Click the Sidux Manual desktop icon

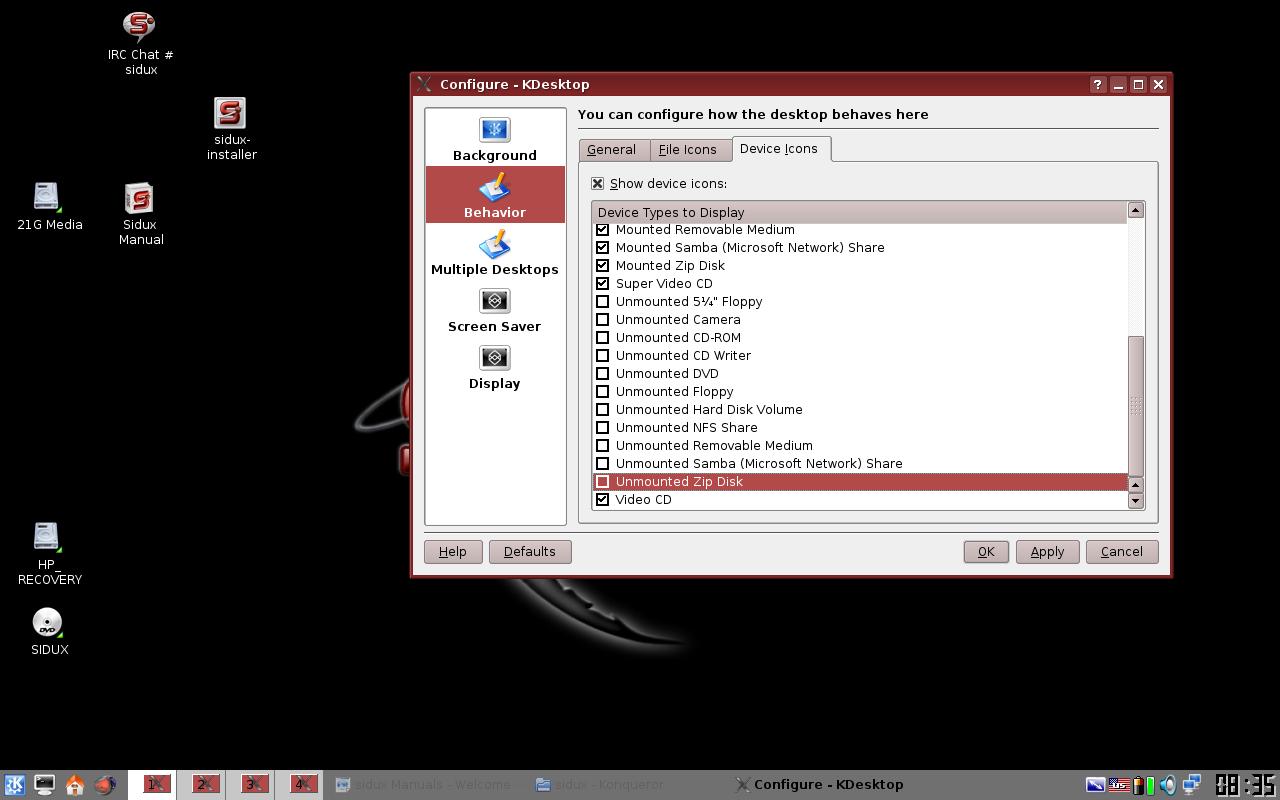[140, 214]
